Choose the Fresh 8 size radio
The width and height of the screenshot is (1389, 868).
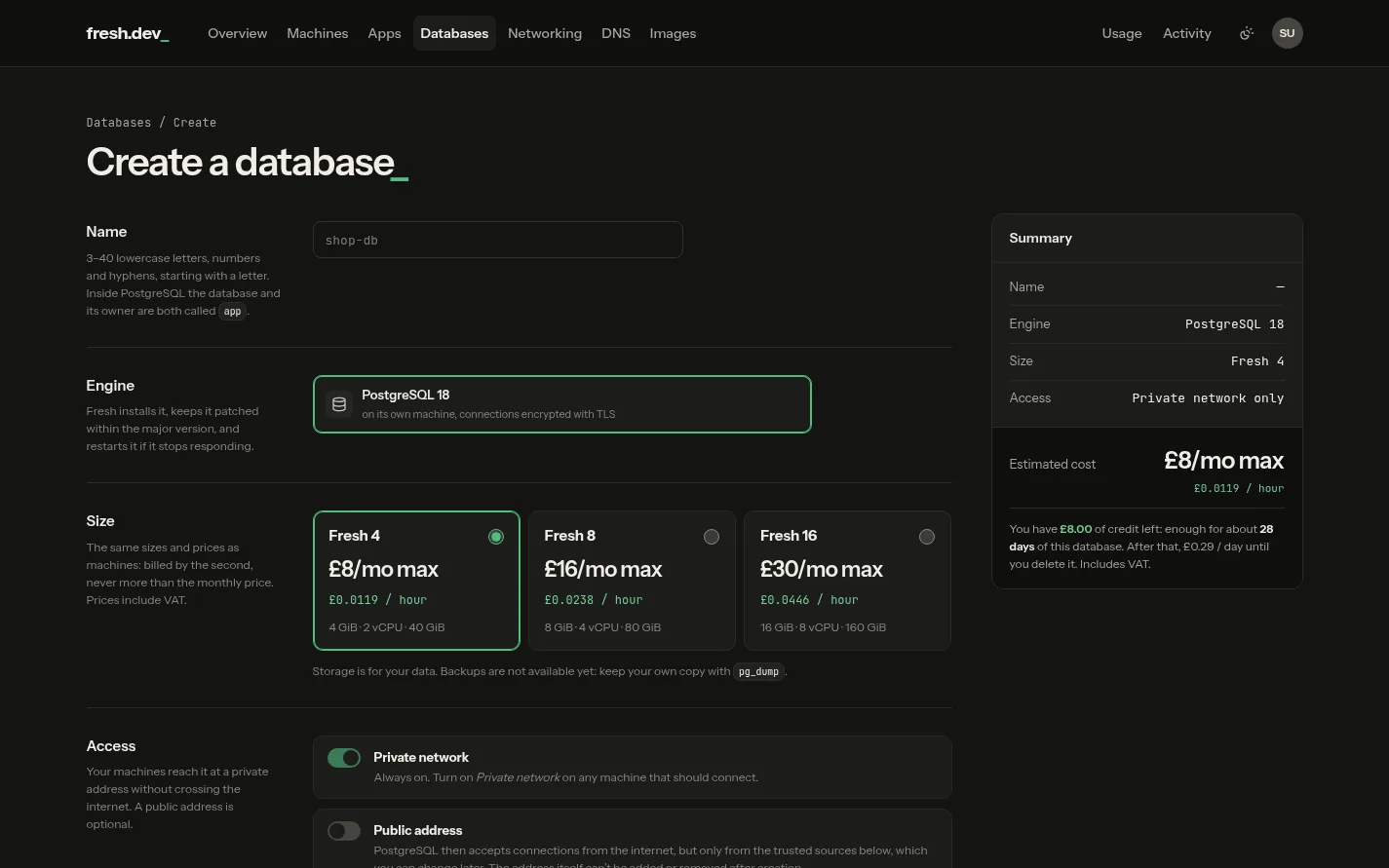pos(712,537)
